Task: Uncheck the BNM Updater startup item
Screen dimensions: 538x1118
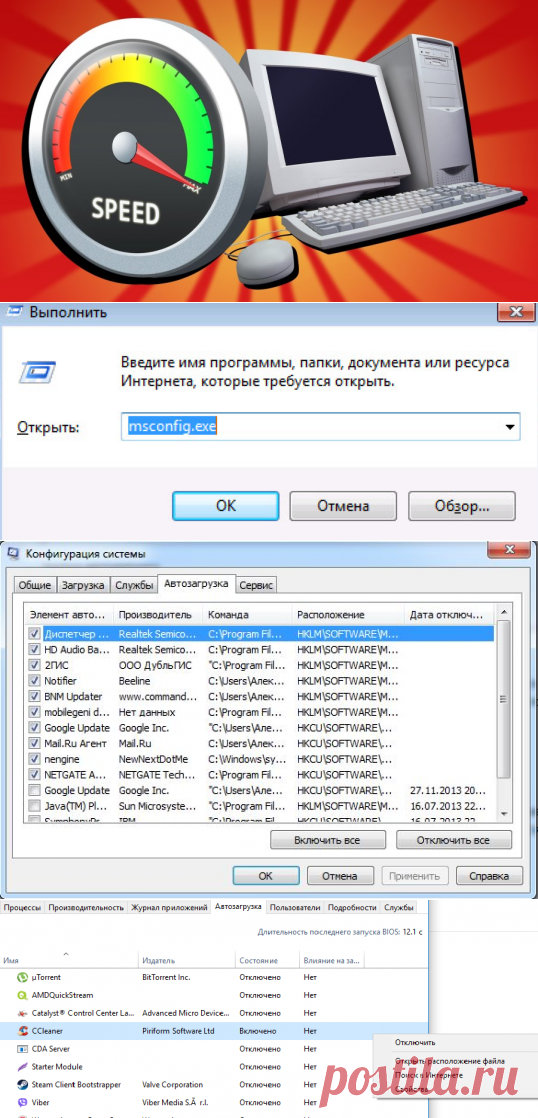Action: (34, 696)
